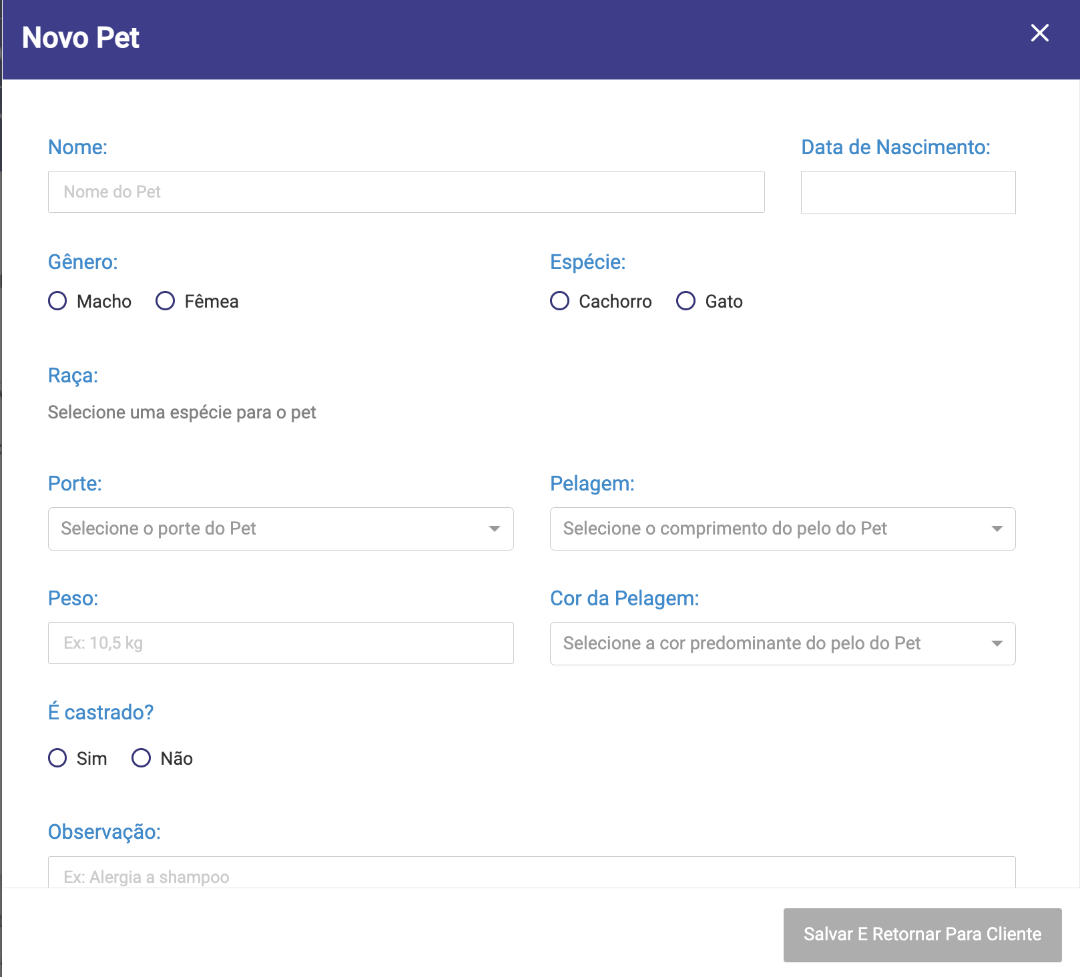Screen dimensions: 1080x977
Task: Open the 'Selecione o porte do Pet' dropdown
Action: 270,529
